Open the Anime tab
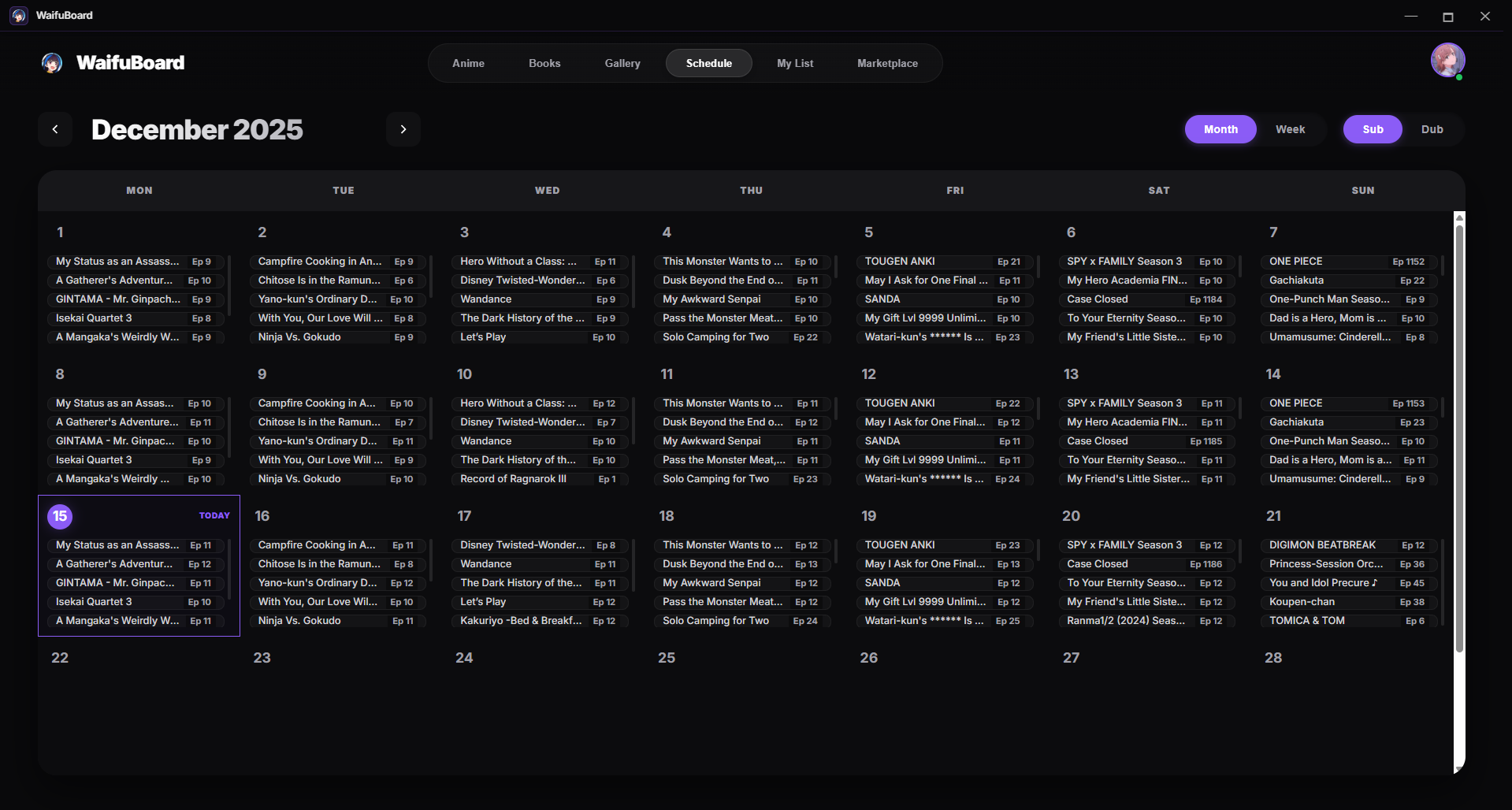1512x810 pixels. (x=468, y=63)
